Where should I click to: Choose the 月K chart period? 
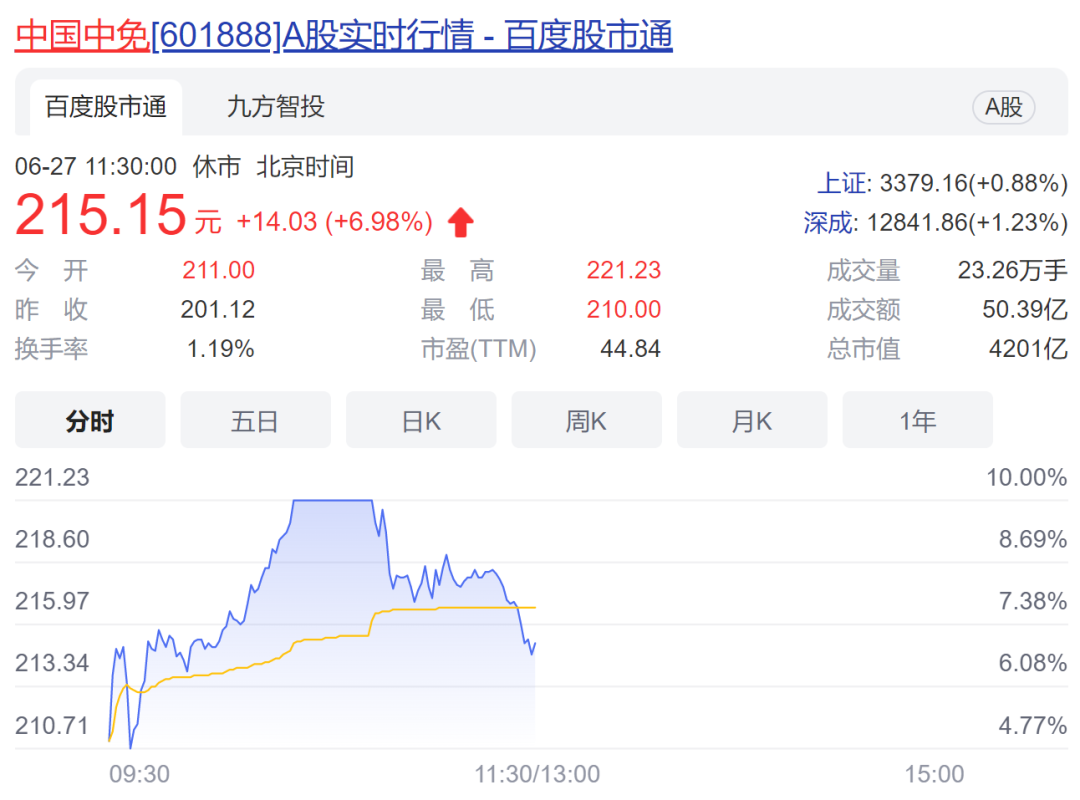(752, 421)
